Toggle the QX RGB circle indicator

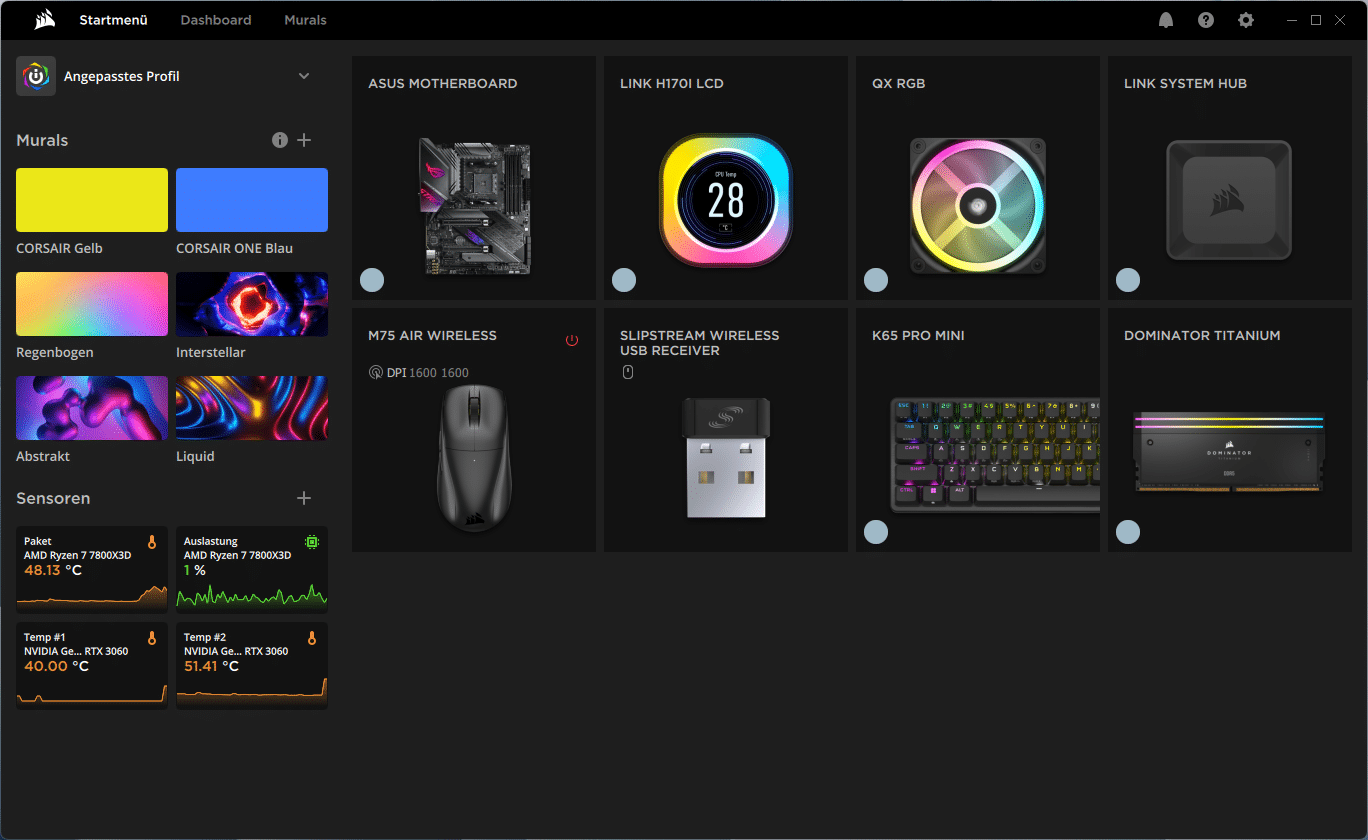click(876, 280)
